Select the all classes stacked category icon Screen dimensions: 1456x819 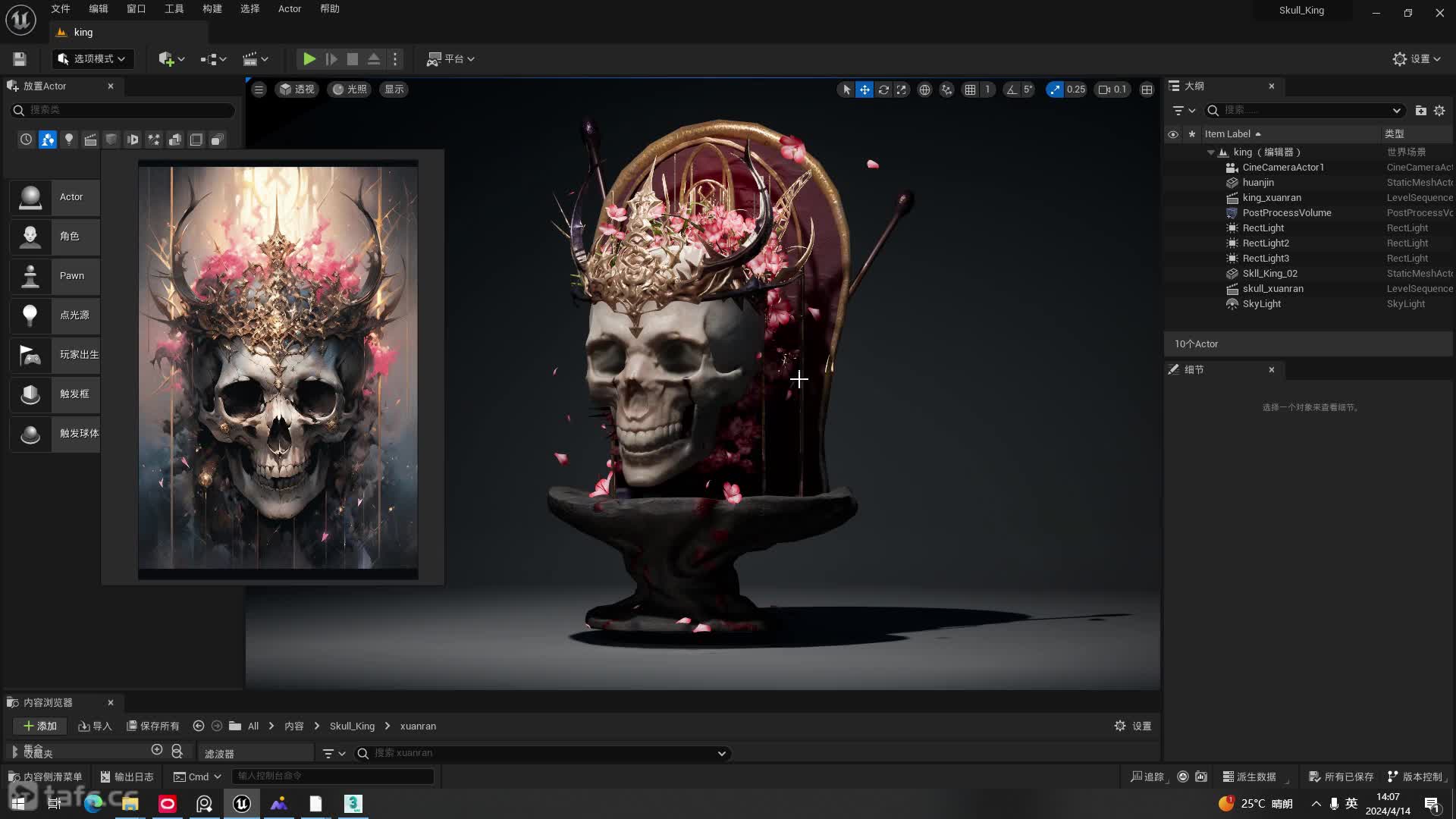point(218,140)
